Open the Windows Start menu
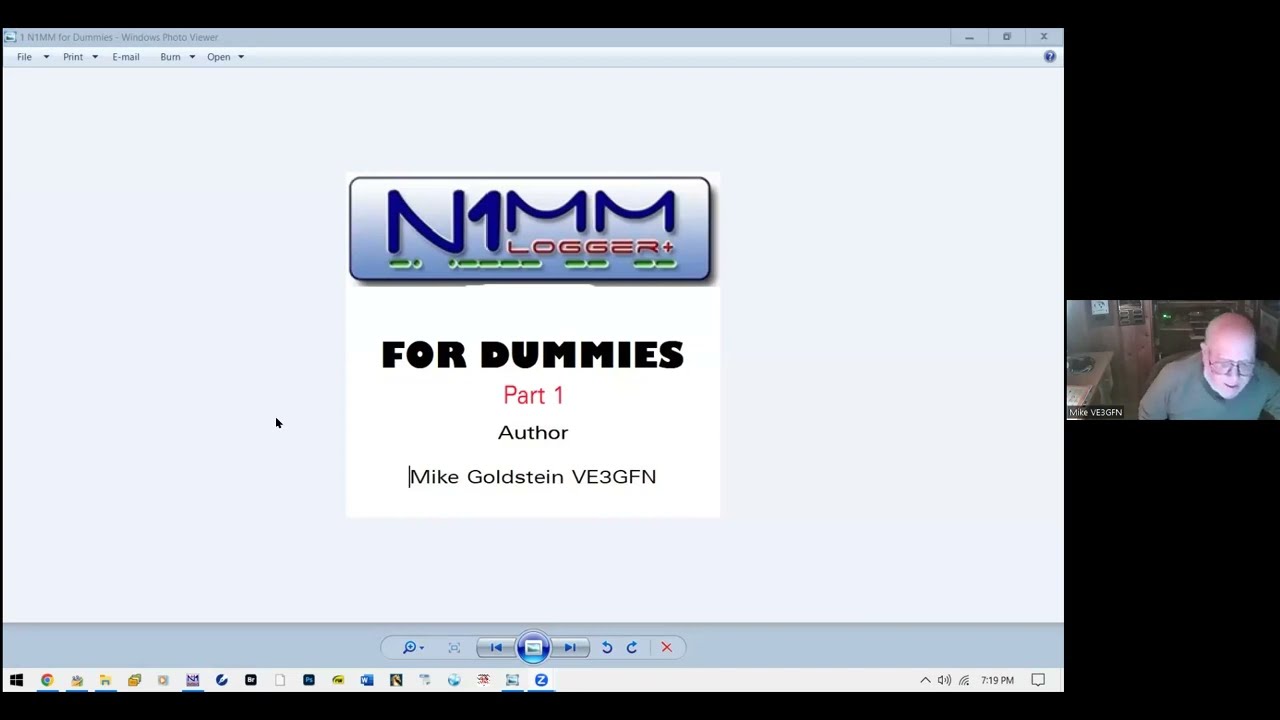This screenshot has height=720, width=1280. tap(16, 680)
